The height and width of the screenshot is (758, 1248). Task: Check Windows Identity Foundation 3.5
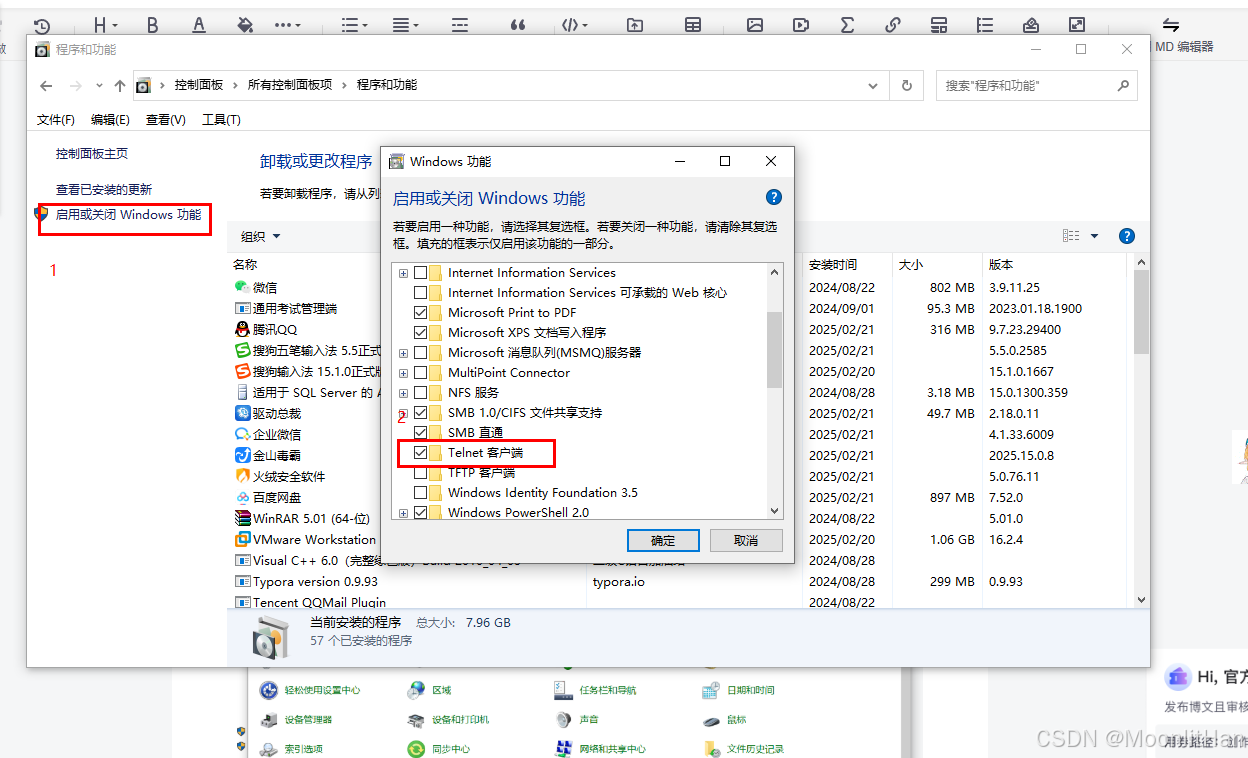tap(420, 492)
